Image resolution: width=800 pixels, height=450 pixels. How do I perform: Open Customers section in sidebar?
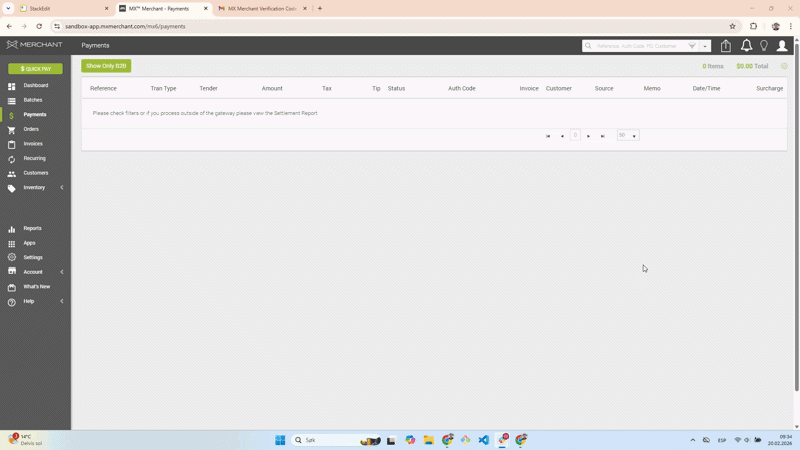click(x=35, y=173)
